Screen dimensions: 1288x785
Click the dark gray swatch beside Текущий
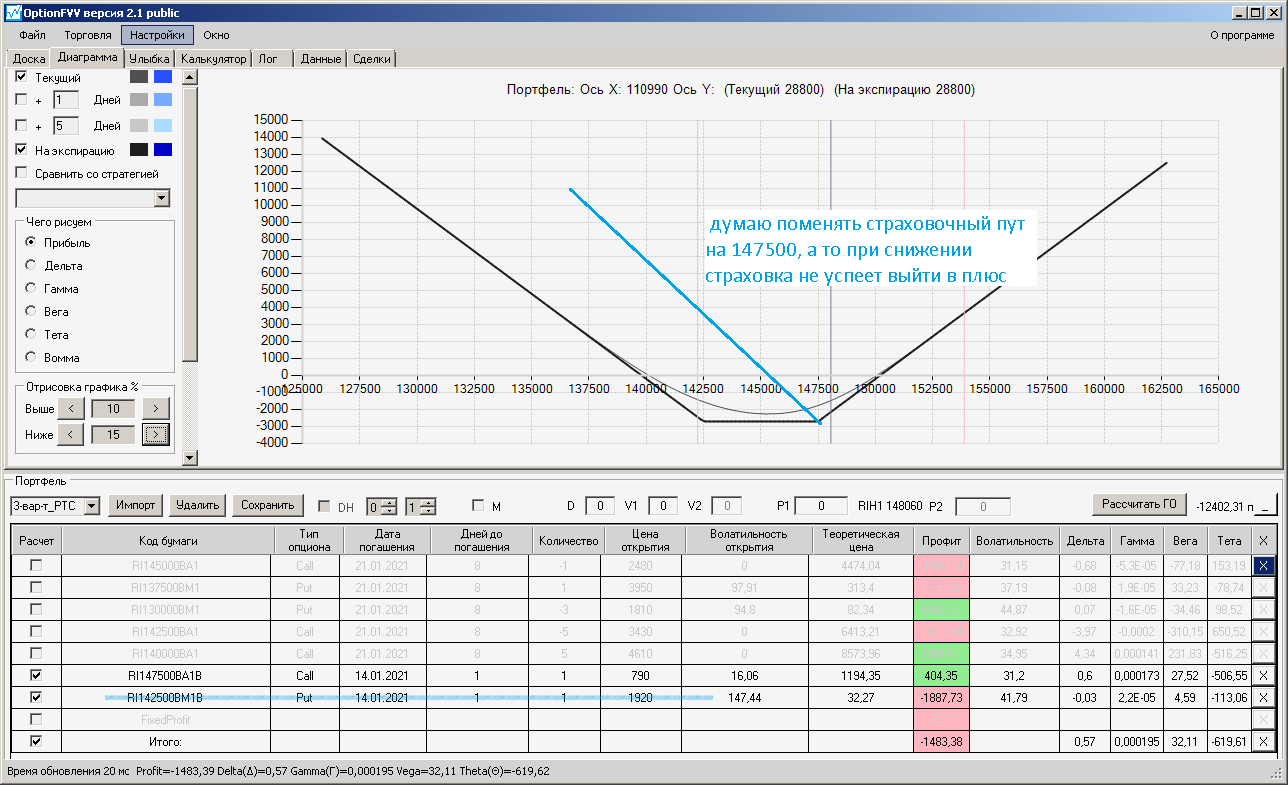pos(139,77)
